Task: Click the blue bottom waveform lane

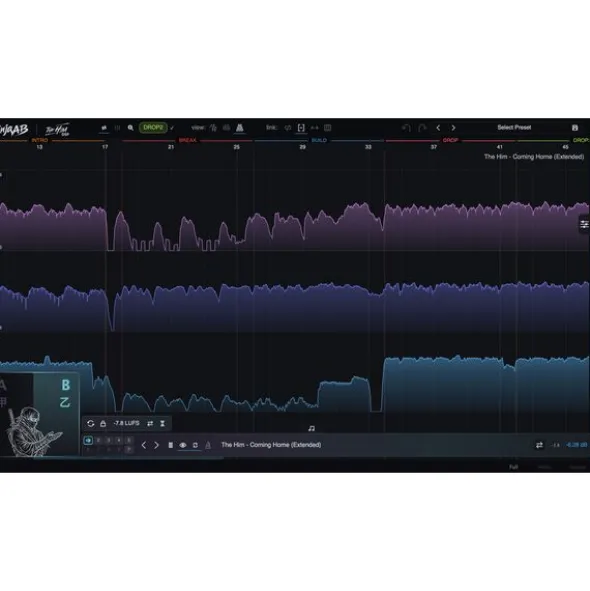Action: pyautogui.click(x=295, y=384)
